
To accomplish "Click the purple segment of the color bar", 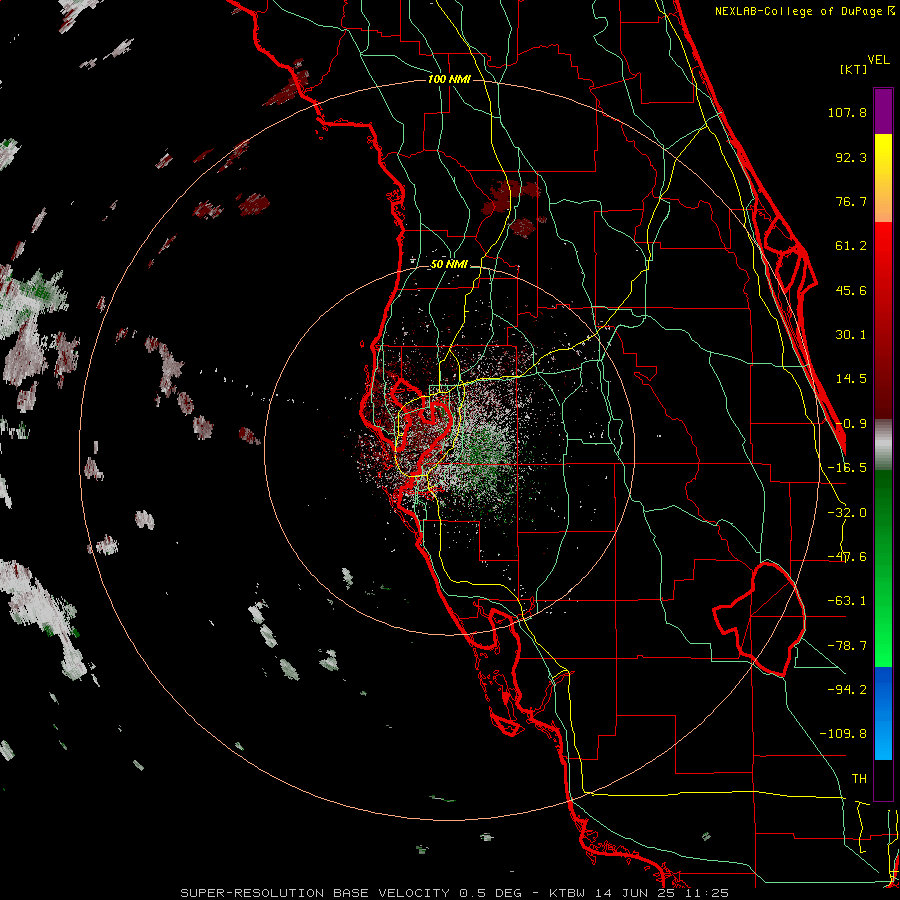I will point(883,112).
